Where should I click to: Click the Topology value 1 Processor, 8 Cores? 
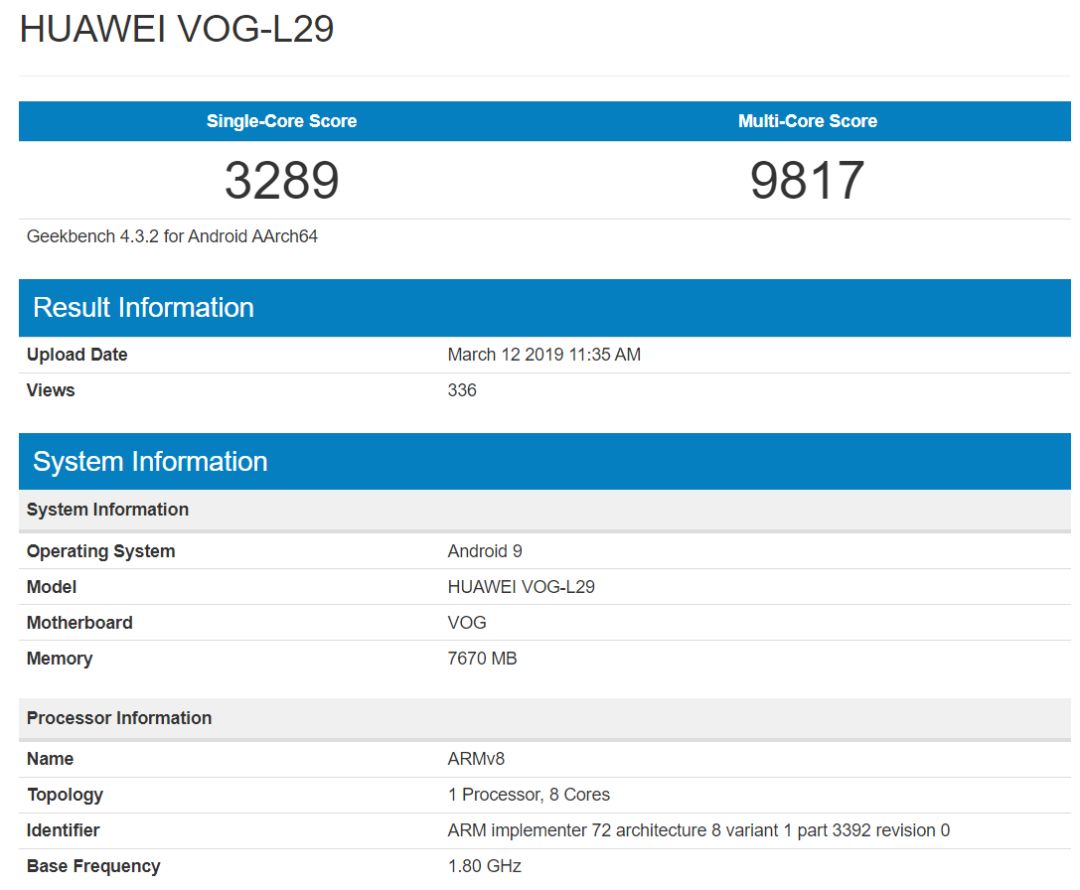point(529,795)
